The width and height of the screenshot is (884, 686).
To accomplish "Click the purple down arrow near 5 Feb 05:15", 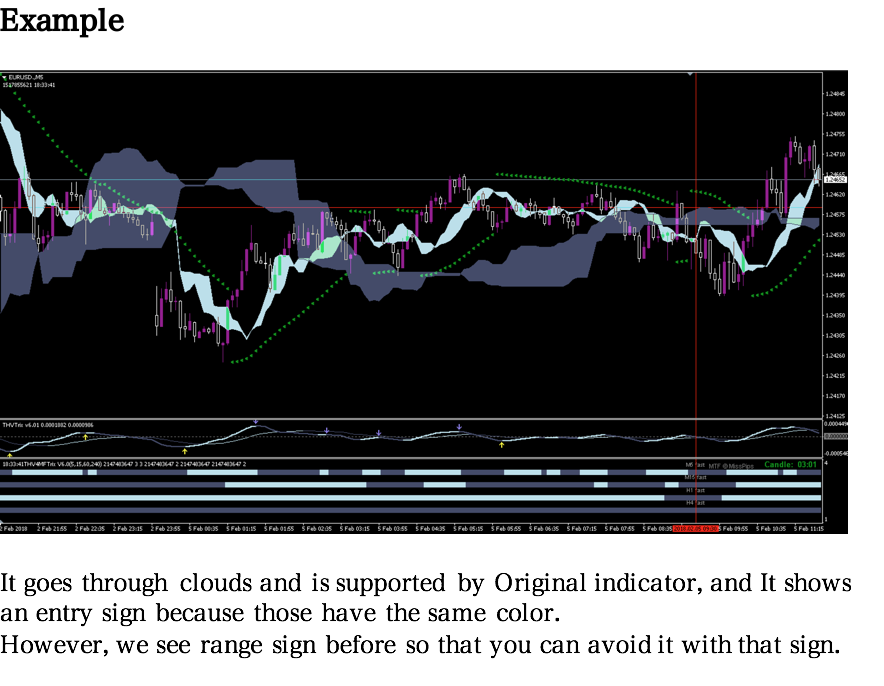I will pyautogui.click(x=459, y=427).
